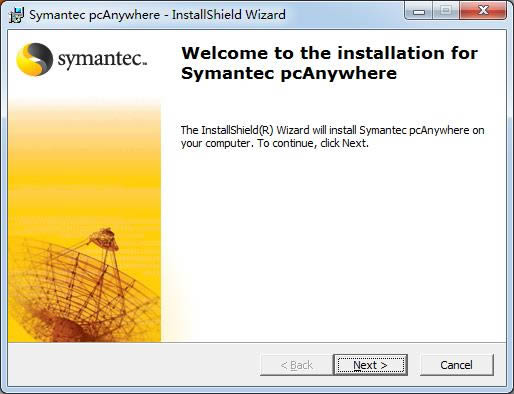Viewport: 514px width, 394px height.
Task: Click the Symantec yellow and black circle logo
Action: point(34,59)
